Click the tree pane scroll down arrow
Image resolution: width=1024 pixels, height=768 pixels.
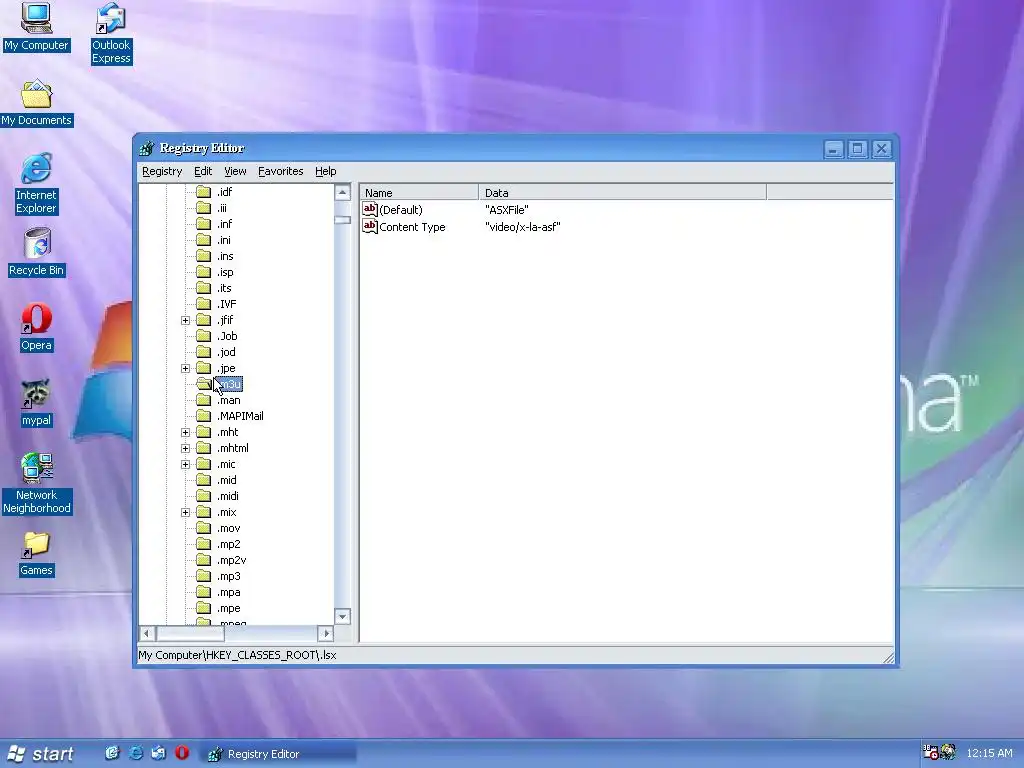(342, 616)
